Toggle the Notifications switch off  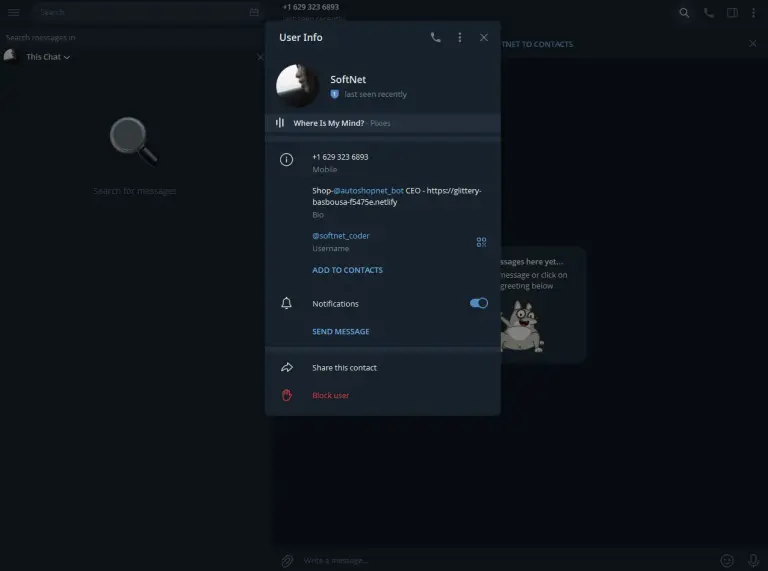(479, 303)
